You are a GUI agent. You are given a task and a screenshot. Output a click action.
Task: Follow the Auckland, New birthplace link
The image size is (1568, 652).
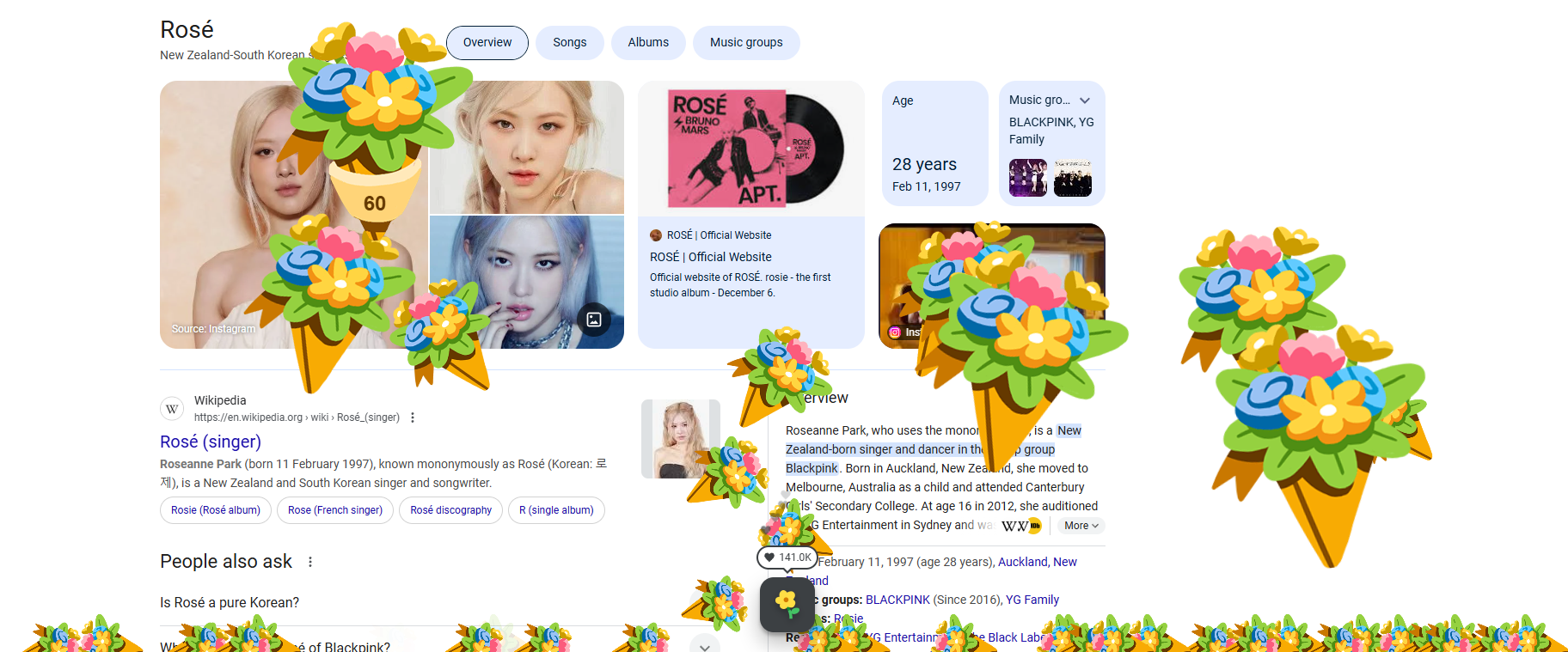(x=1038, y=562)
